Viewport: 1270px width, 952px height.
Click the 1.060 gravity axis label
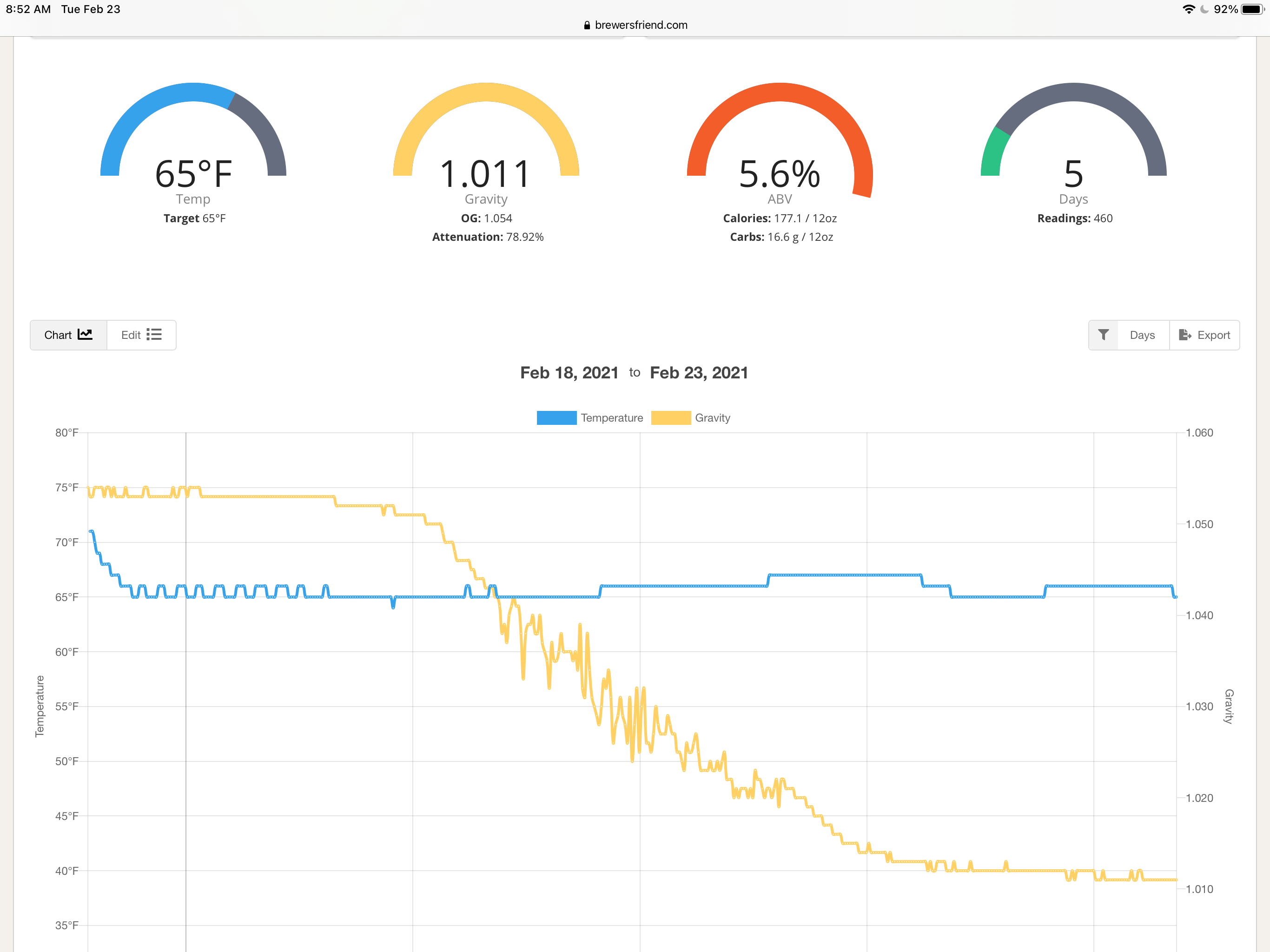point(1199,432)
